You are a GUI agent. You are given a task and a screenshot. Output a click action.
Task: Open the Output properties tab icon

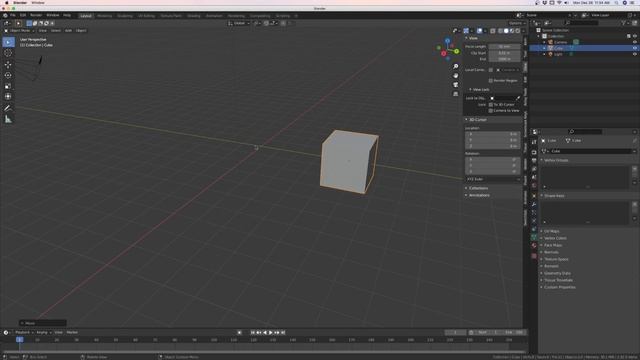(534, 160)
